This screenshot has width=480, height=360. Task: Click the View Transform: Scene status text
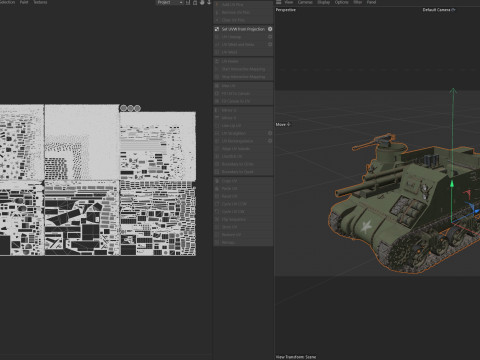pos(296,357)
